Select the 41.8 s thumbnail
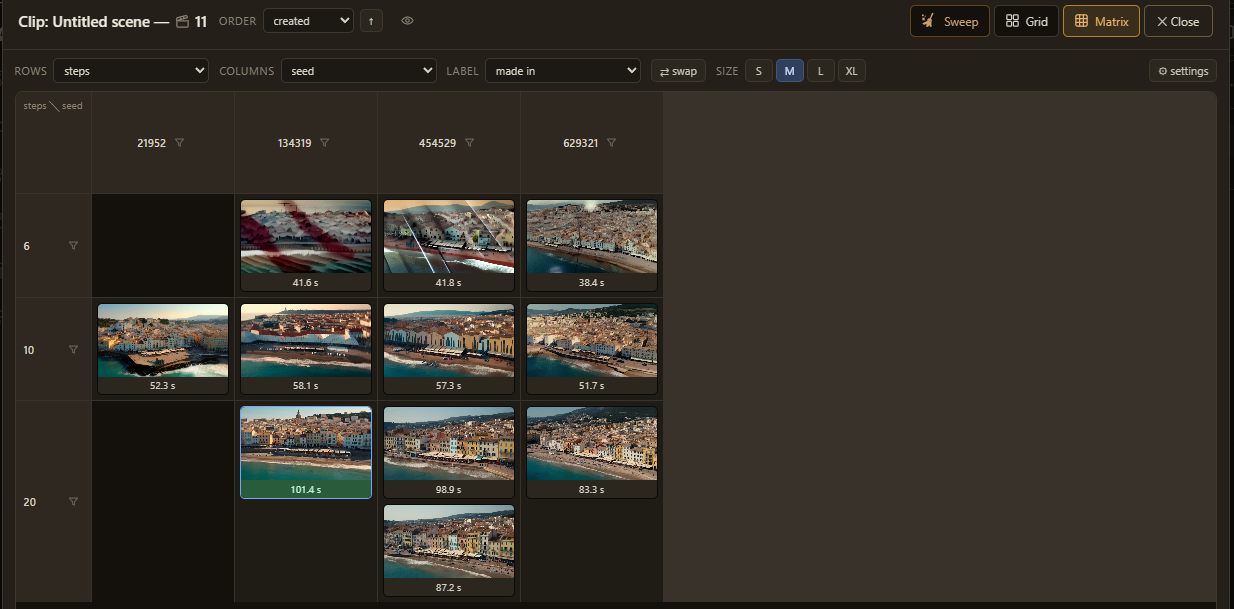The image size is (1234, 609). (x=449, y=245)
